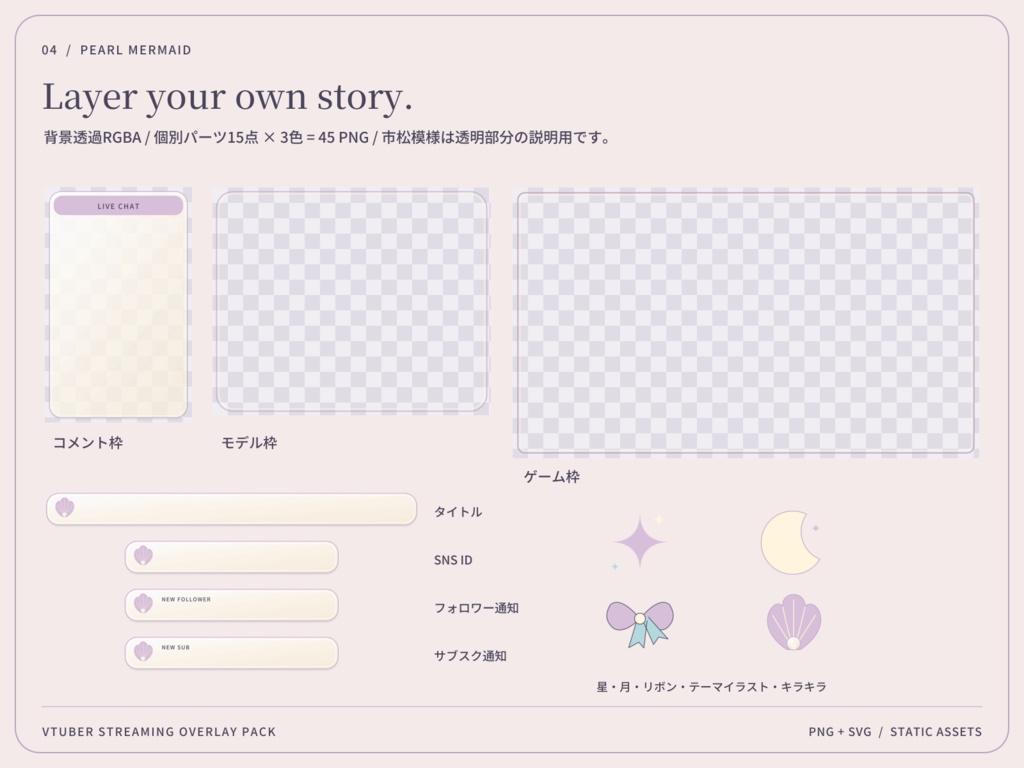1024x768 pixels.
Task: Click the モデル枠 label
Action: (249, 443)
